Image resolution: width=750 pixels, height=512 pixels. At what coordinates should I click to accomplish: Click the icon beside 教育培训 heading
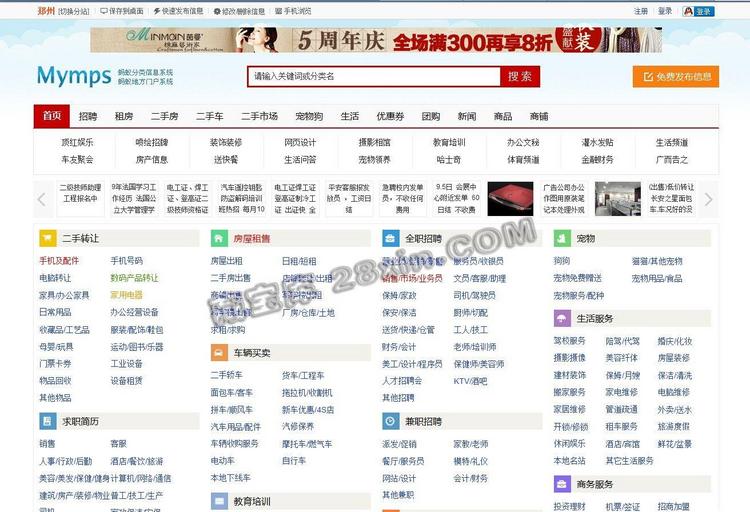219,501
